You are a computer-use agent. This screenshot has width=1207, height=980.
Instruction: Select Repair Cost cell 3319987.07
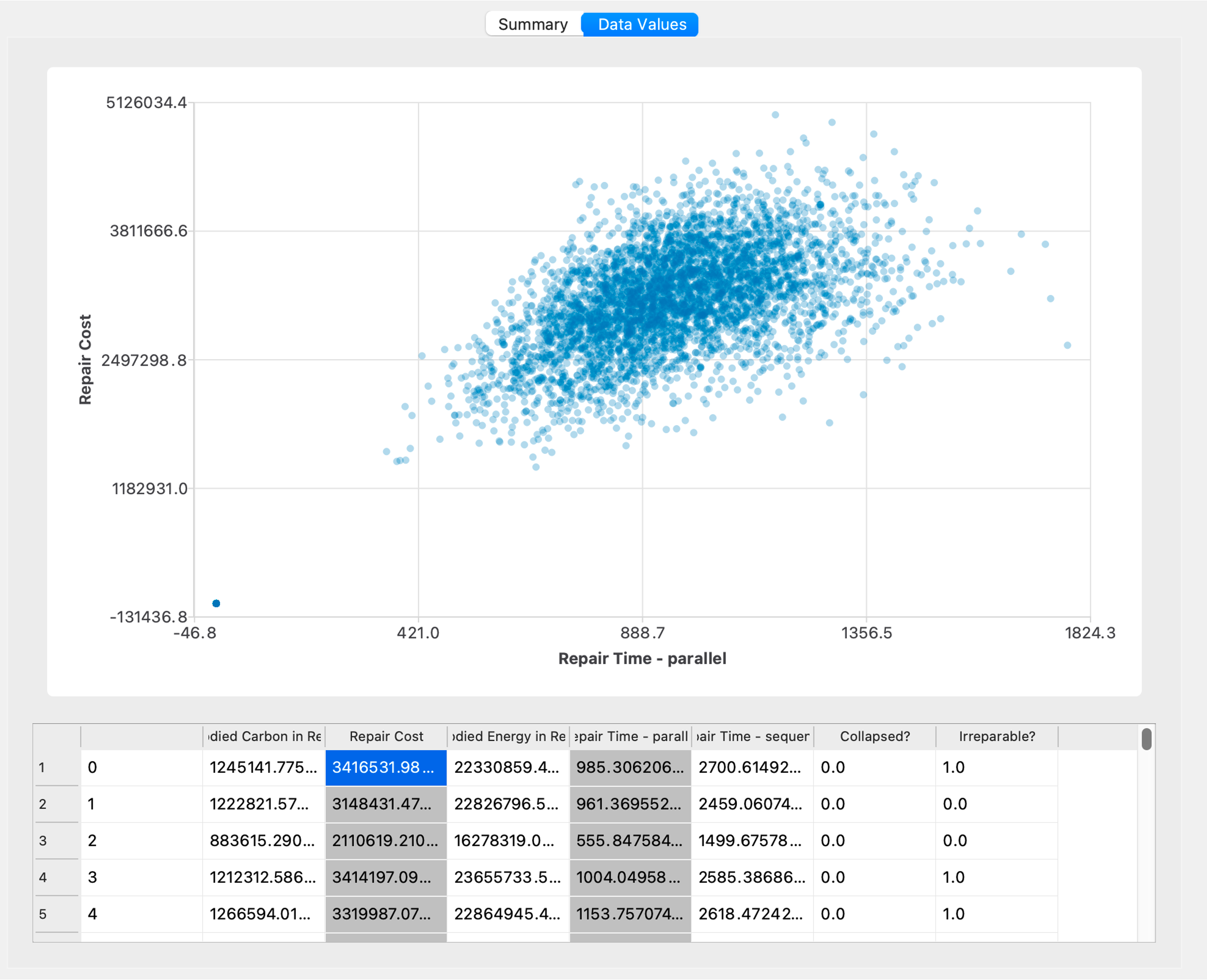point(386,914)
